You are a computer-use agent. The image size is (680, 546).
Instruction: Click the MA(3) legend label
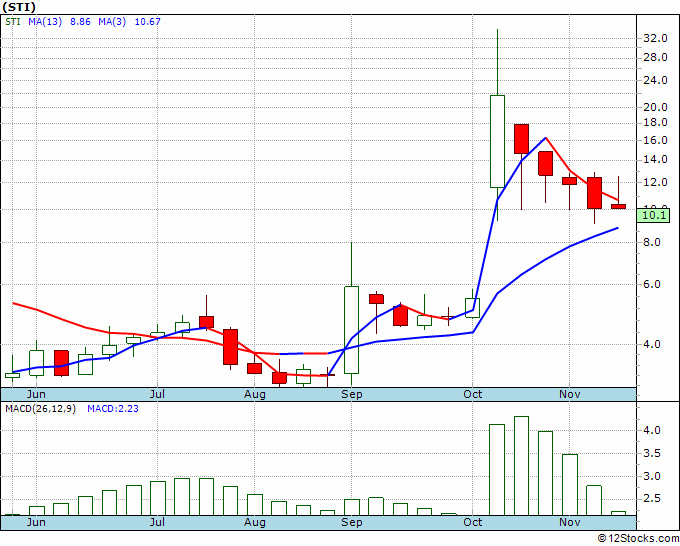pos(112,22)
